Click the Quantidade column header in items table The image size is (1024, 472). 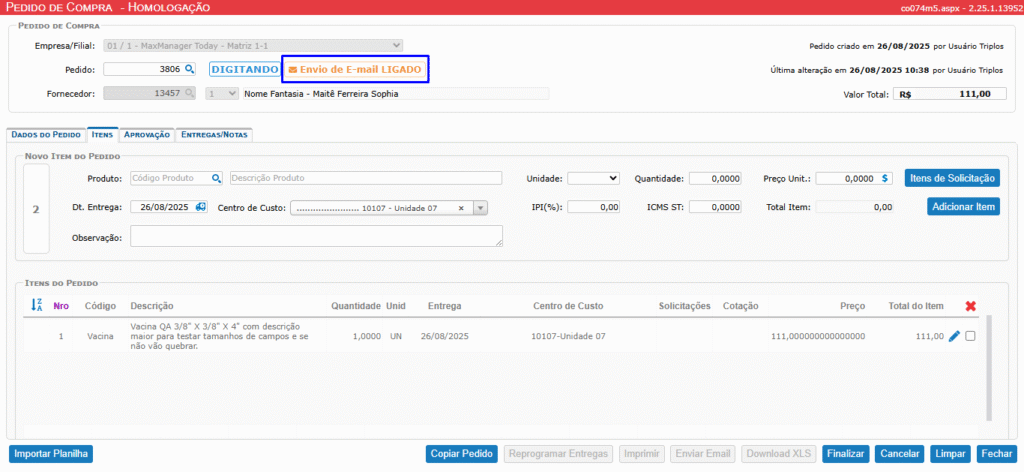click(x=356, y=306)
